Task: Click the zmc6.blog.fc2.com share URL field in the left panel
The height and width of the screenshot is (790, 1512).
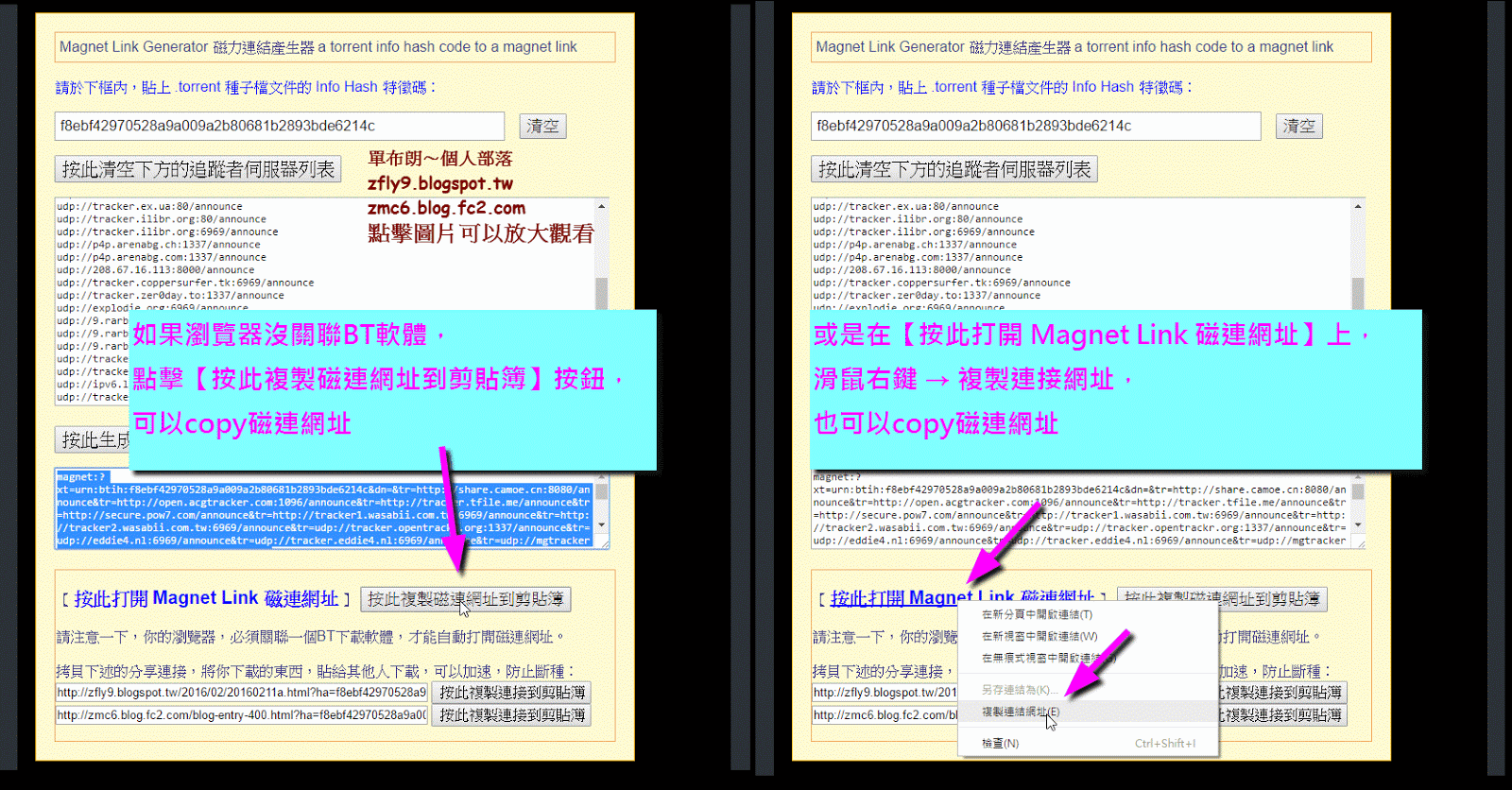Action: click(x=242, y=715)
